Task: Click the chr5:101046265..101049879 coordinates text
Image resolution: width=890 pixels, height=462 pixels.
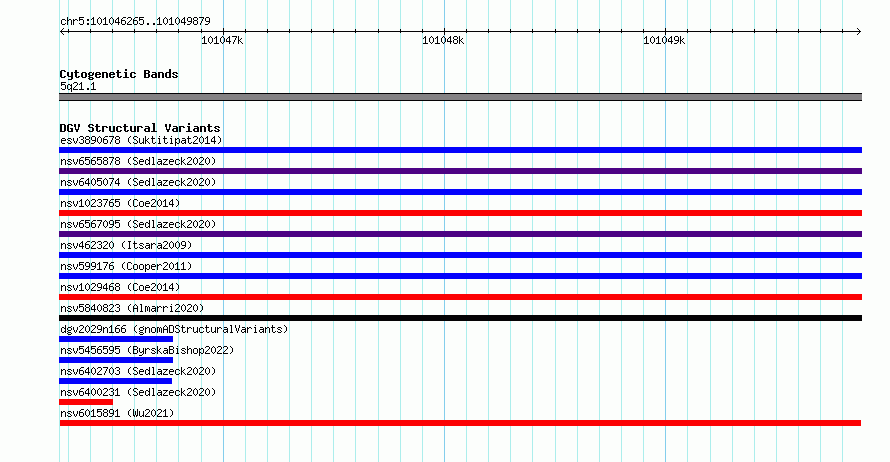Action: pos(135,22)
